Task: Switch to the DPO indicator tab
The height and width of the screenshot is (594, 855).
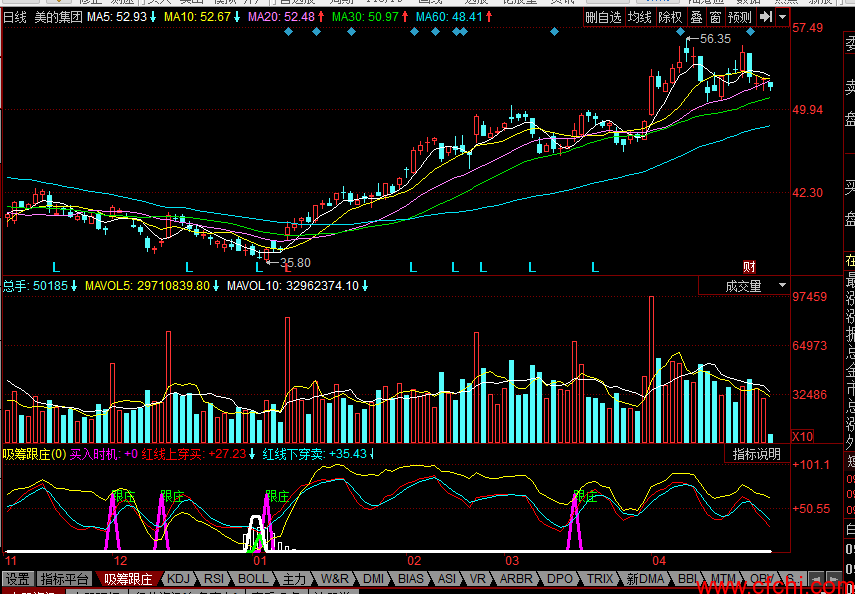Action: (558, 579)
